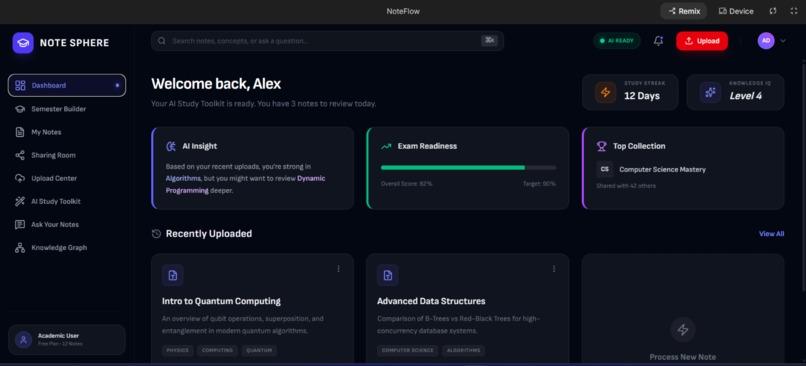Click the AI Study Toolkit wand icon
The image size is (806, 366).
pos(20,202)
